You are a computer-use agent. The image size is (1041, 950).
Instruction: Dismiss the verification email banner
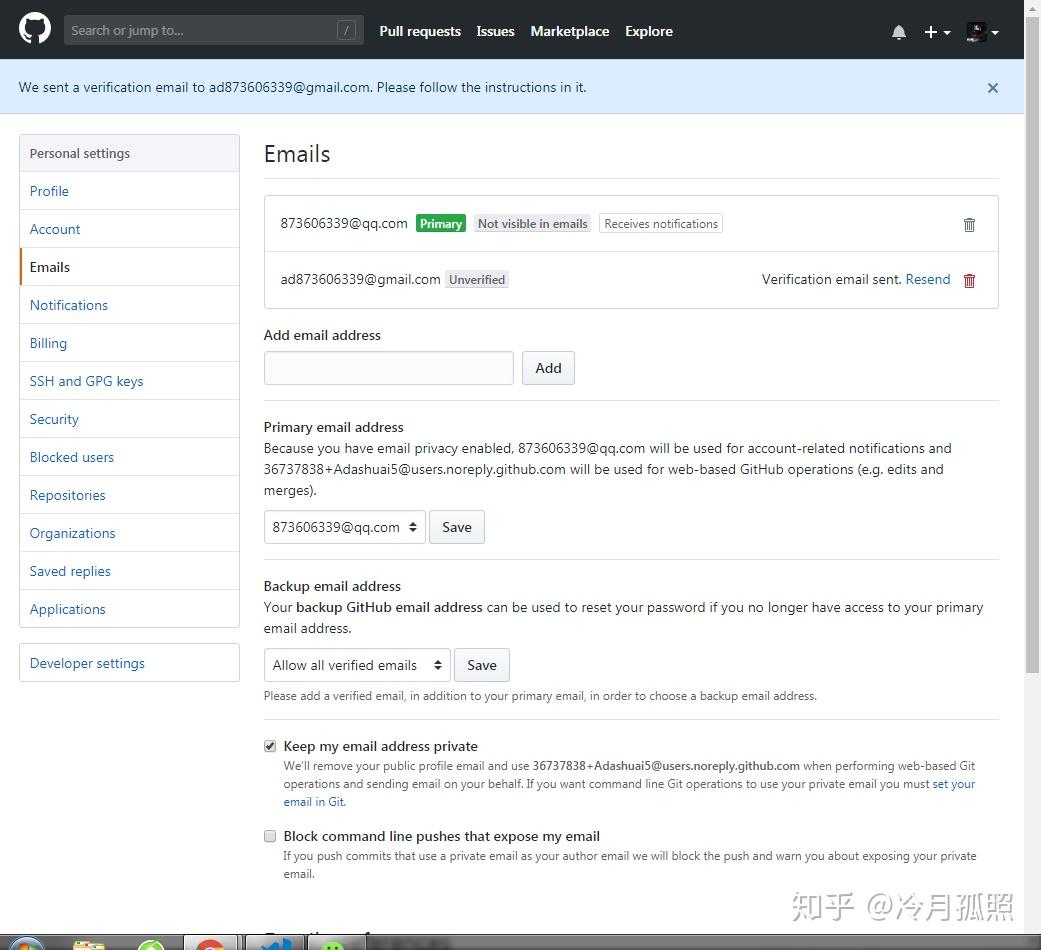[x=992, y=88]
